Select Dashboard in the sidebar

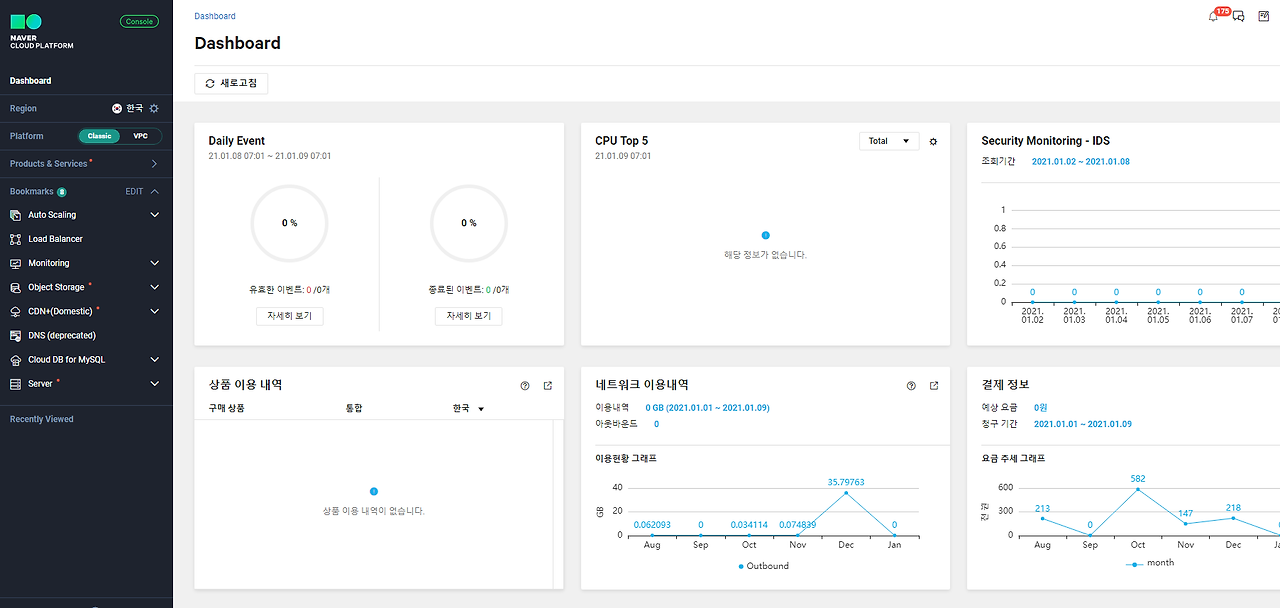click(x=30, y=80)
